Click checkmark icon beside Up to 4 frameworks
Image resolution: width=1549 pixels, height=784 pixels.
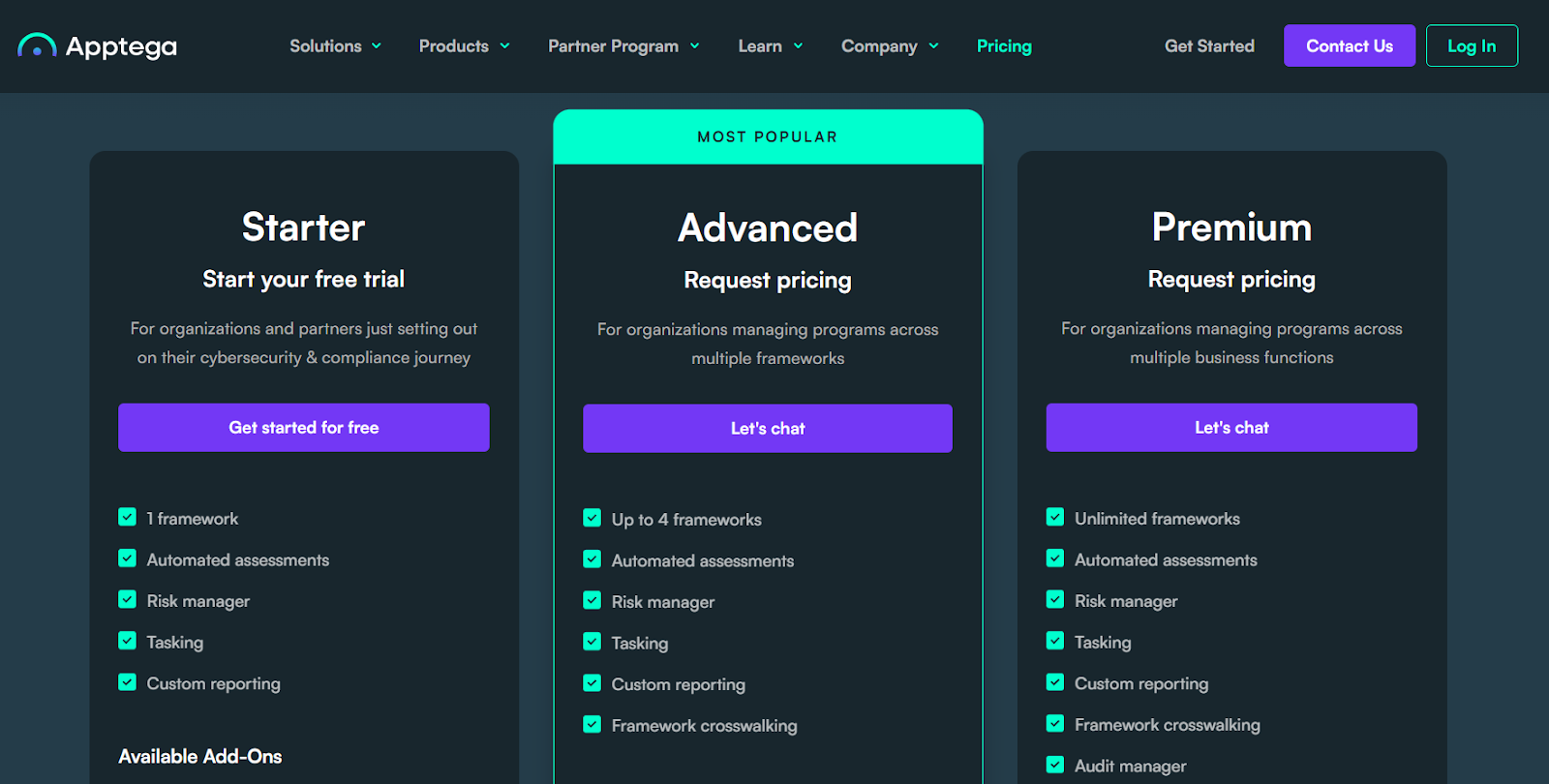(x=592, y=519)
